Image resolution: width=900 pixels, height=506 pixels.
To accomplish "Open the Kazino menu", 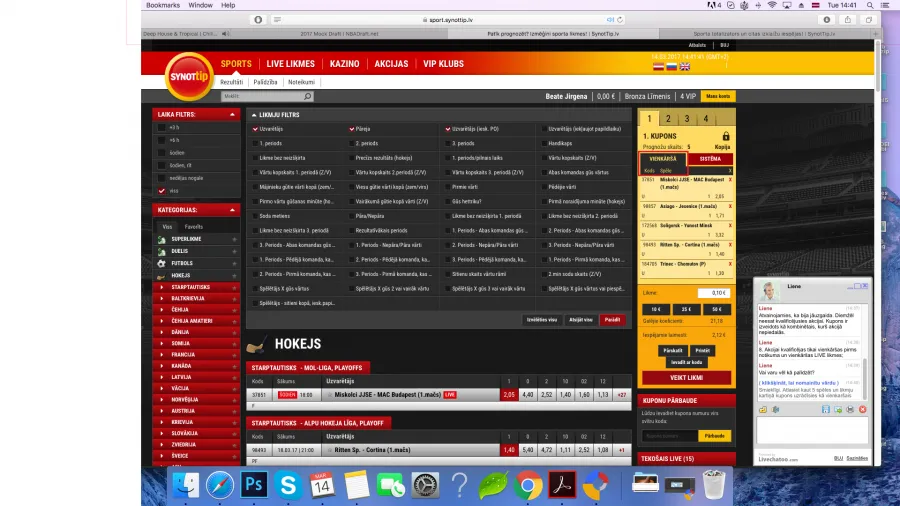I will (344, 64).
